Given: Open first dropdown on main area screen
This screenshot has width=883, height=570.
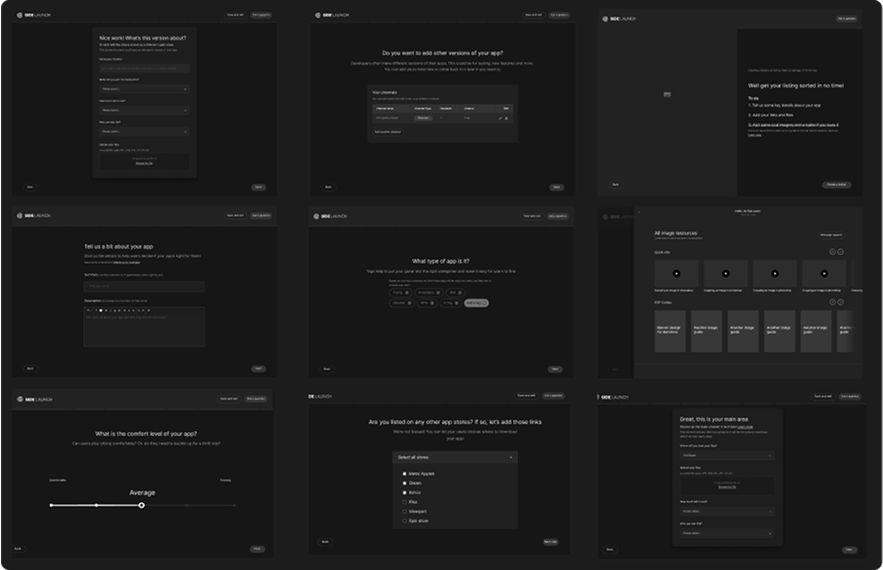Looking at the screenshot, I should (x=727, y=456).
